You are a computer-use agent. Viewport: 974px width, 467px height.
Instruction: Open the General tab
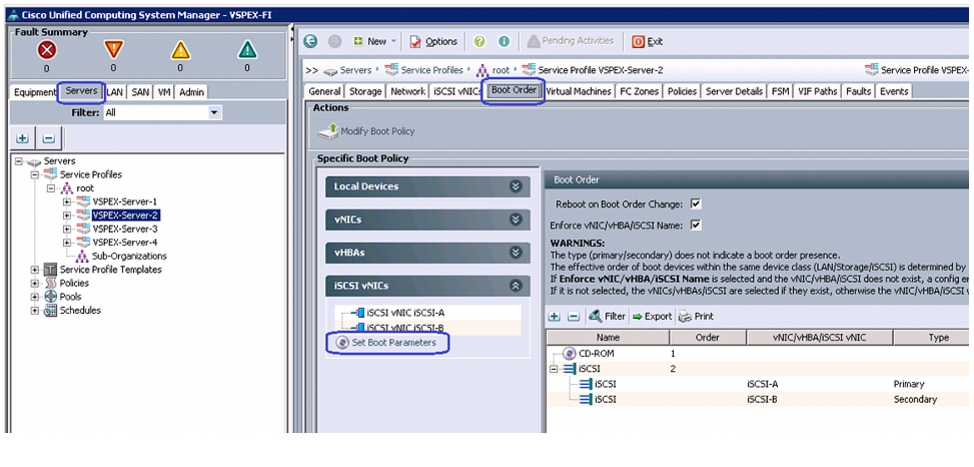tap(325, 91)
